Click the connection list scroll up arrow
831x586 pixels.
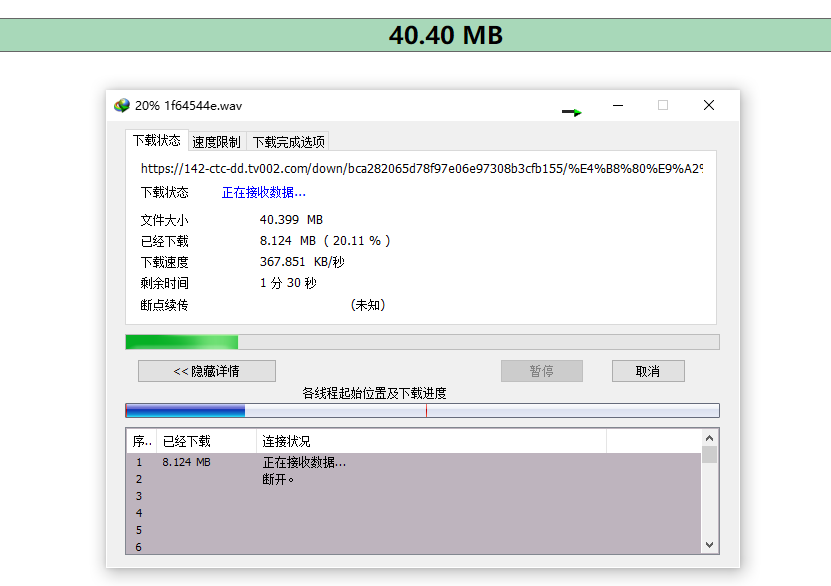[x=710, y=438]
